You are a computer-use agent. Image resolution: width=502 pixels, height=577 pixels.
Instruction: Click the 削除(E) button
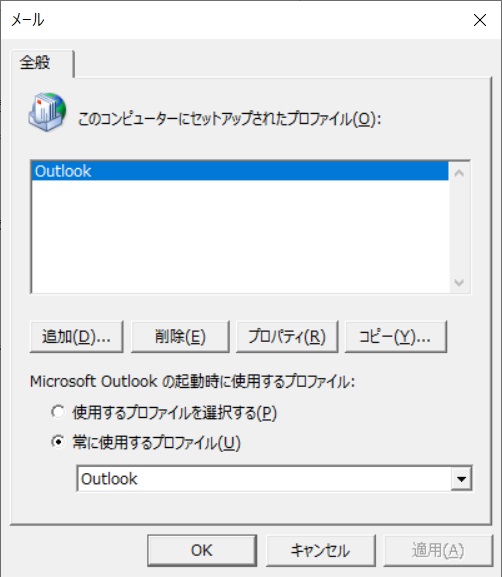tap(180, 337)
